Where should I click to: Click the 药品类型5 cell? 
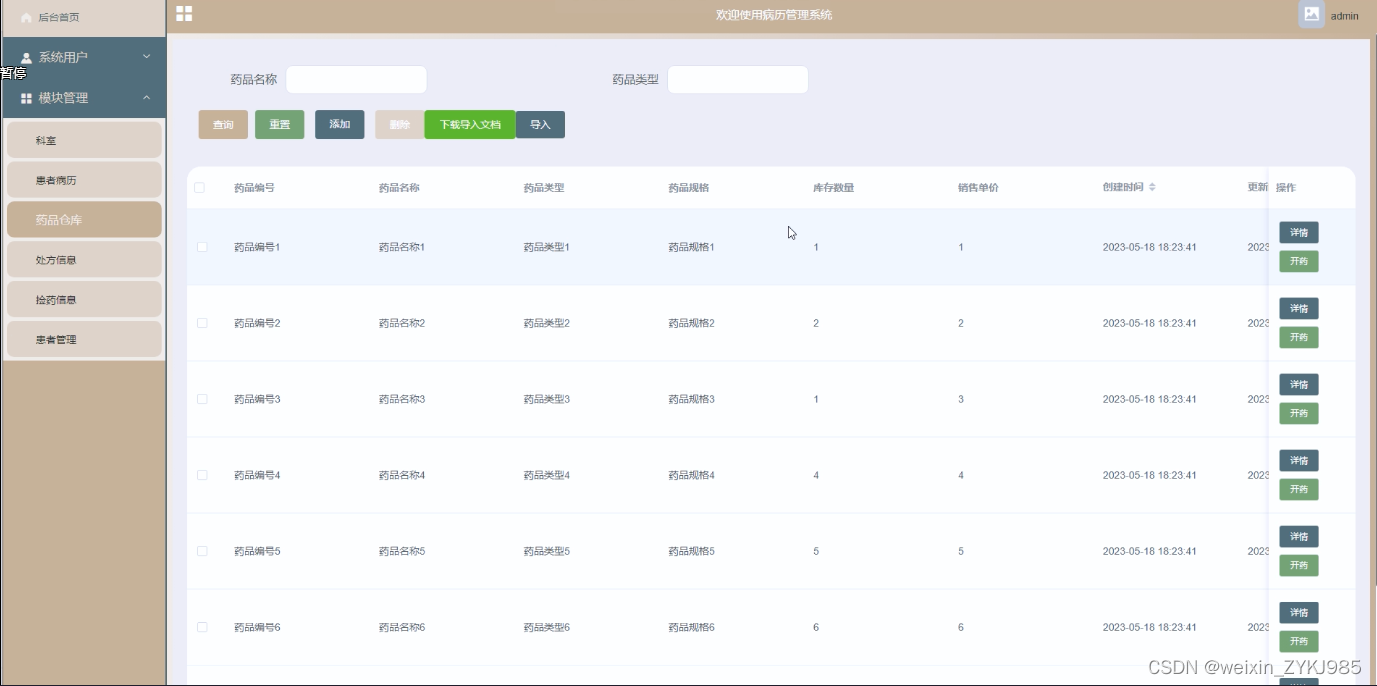click(547, 551)
